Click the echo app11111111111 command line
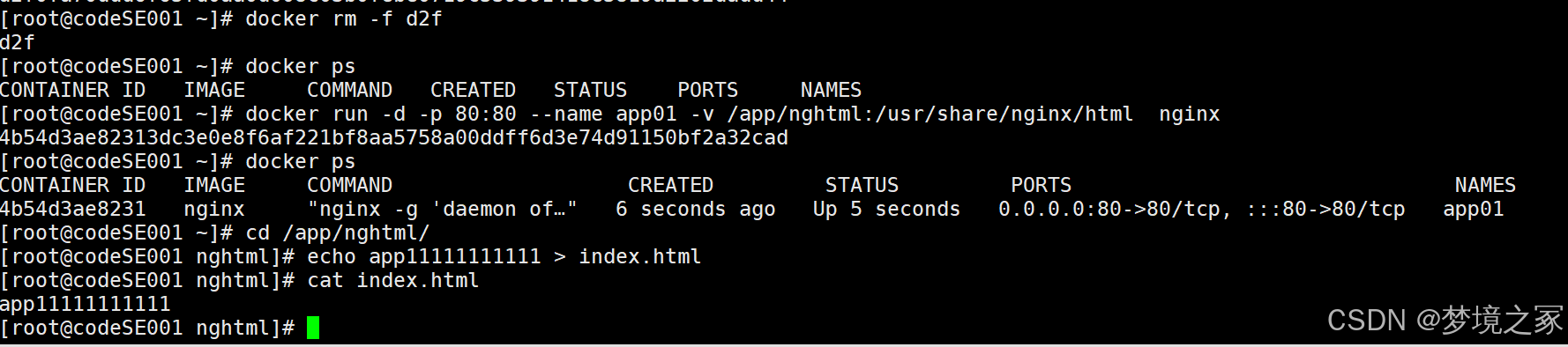The image size is (1568, 347). [x=504, y=257]
